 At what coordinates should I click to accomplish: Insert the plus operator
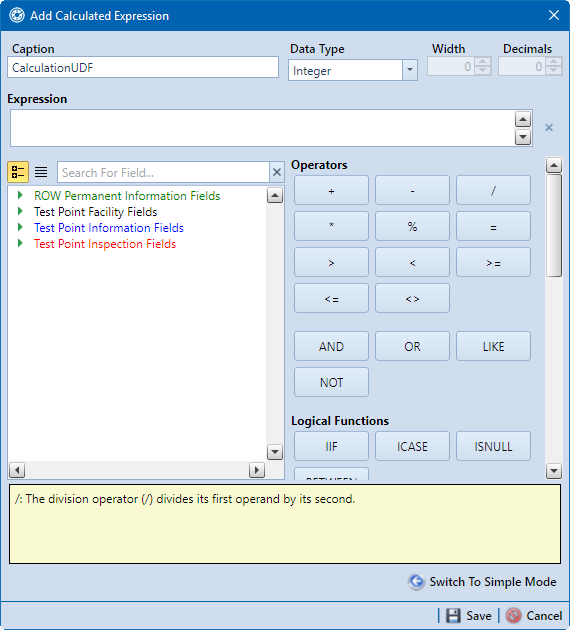pos(331,190)
